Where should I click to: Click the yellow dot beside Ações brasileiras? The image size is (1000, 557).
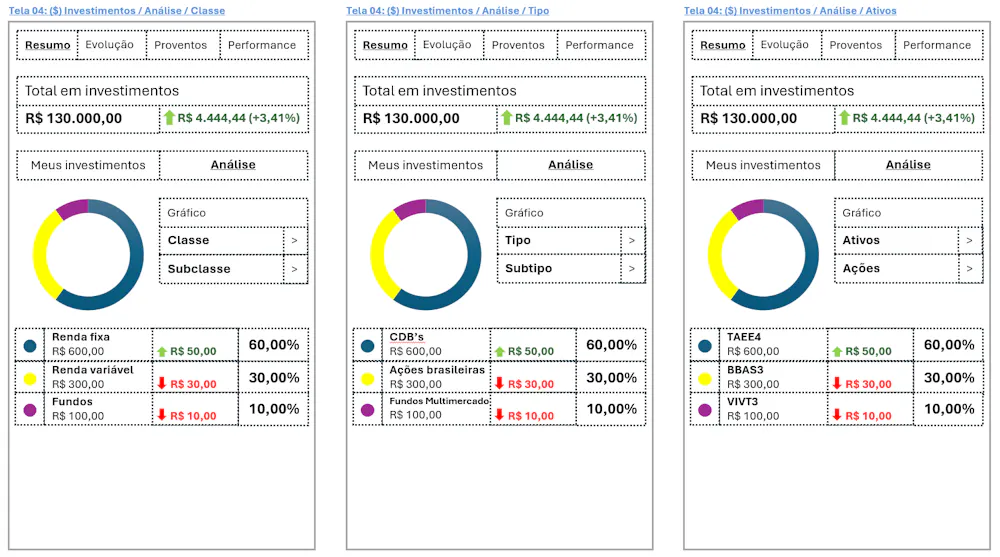pyautogui.click(x=367, y=379)
